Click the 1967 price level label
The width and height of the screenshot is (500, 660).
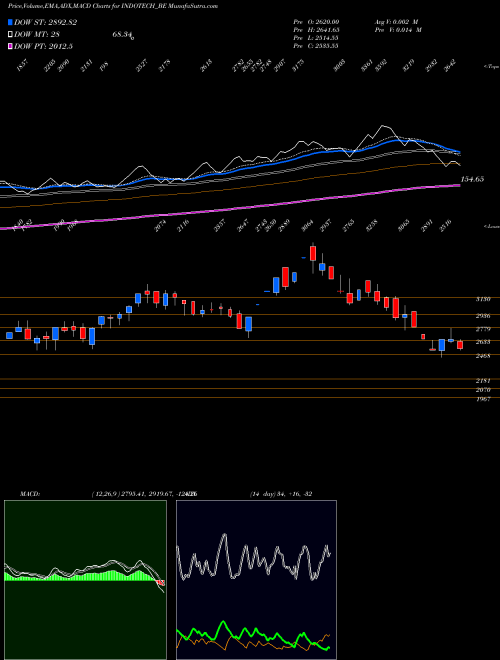click(483, 399)
